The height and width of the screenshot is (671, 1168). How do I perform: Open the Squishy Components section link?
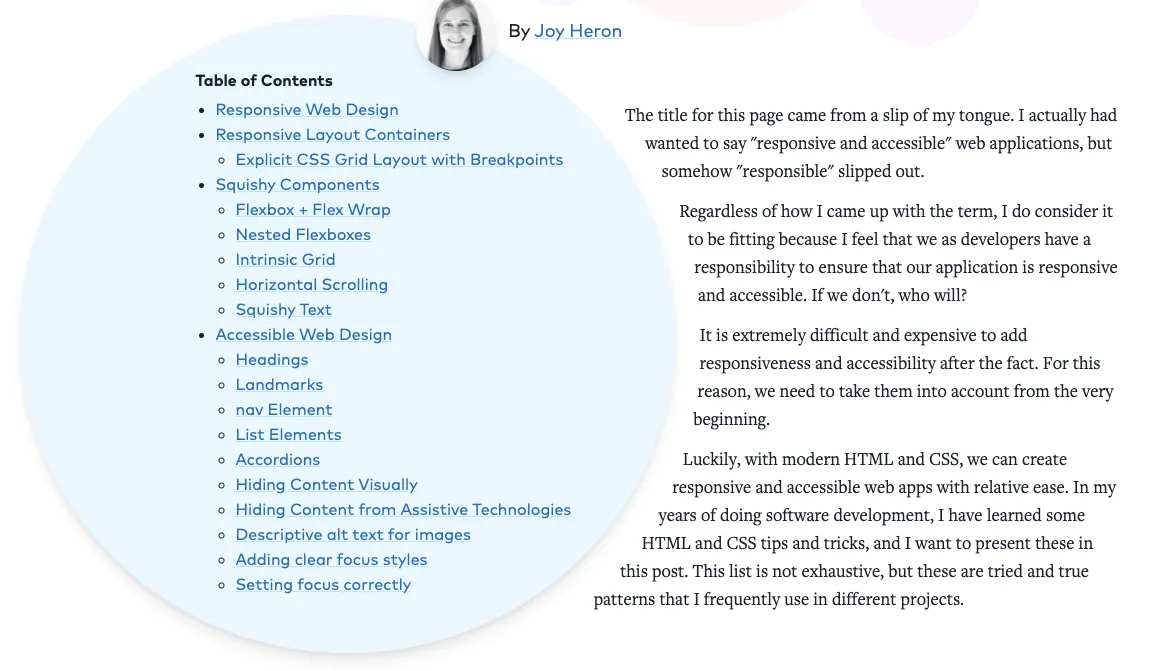tap(297, 185)
